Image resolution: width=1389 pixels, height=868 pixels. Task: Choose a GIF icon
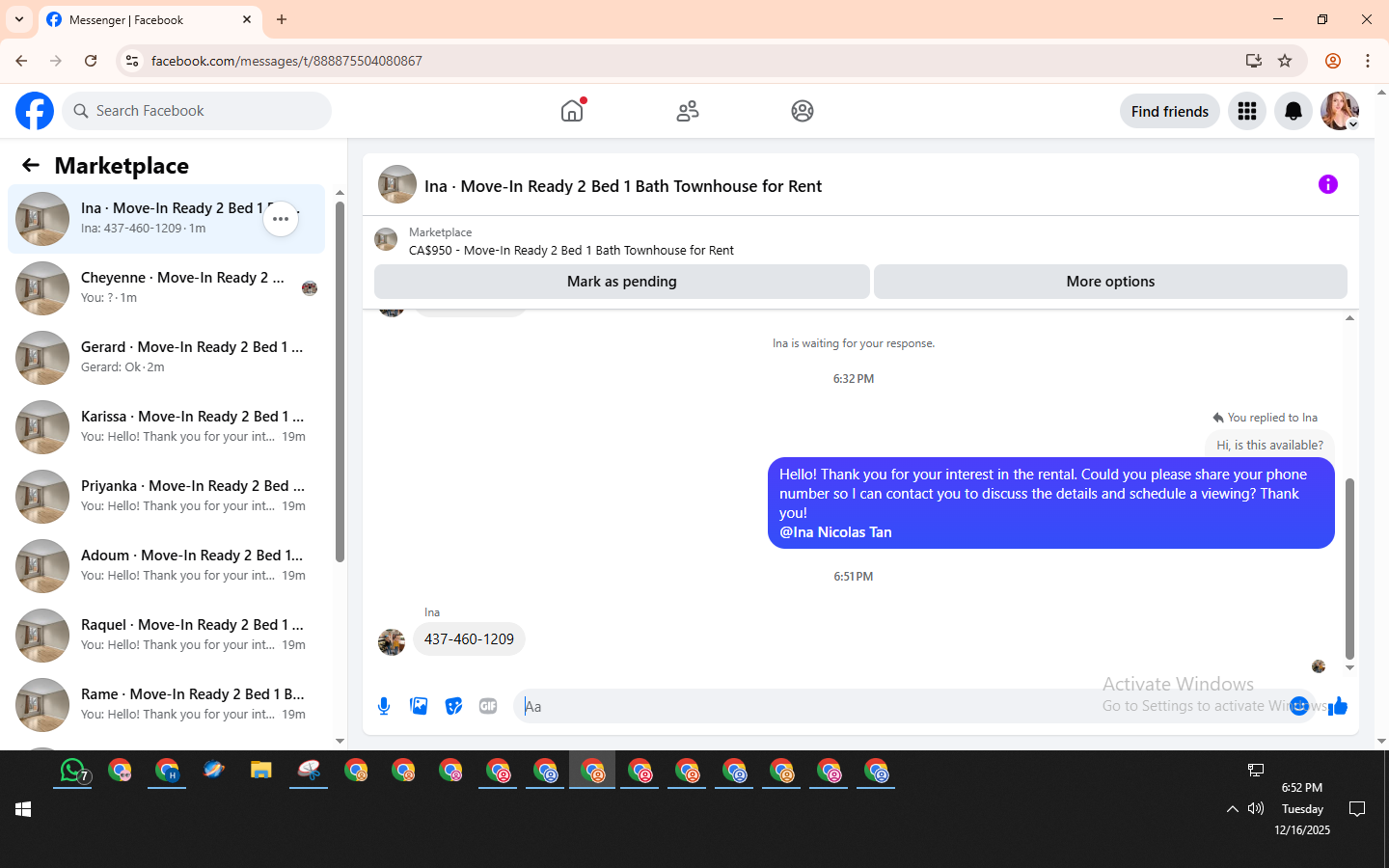pos(488,706)
